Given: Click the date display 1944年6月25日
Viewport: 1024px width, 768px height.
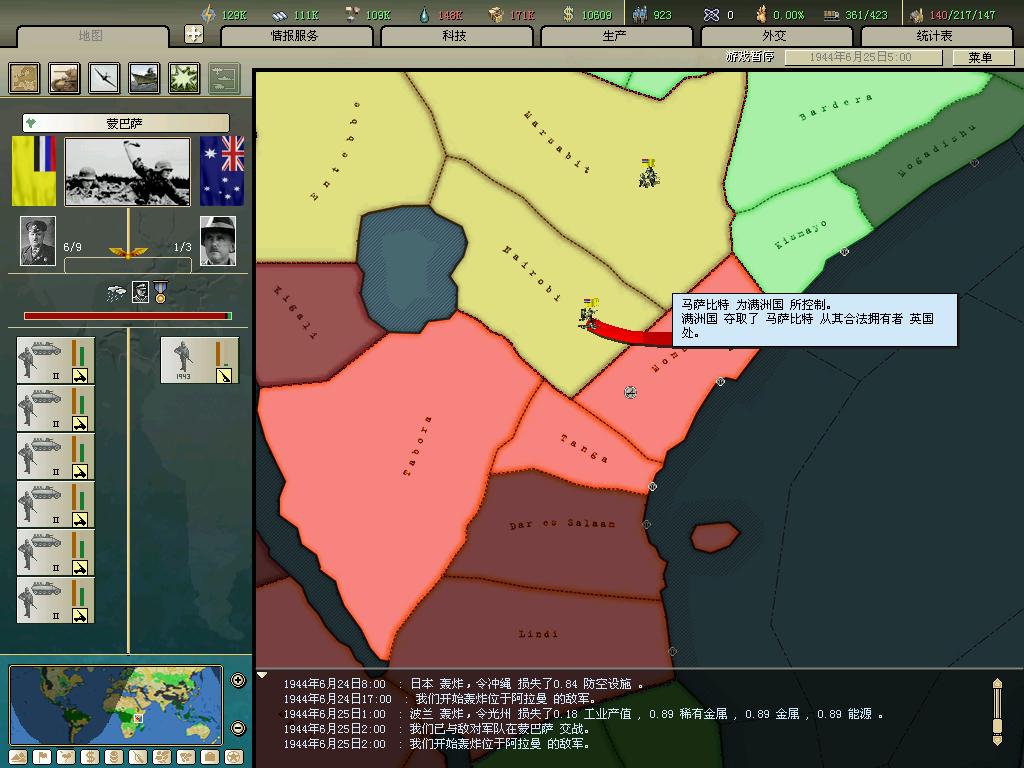Looking at the screenshot, I should pyautogui.click(x=861, y=58).
